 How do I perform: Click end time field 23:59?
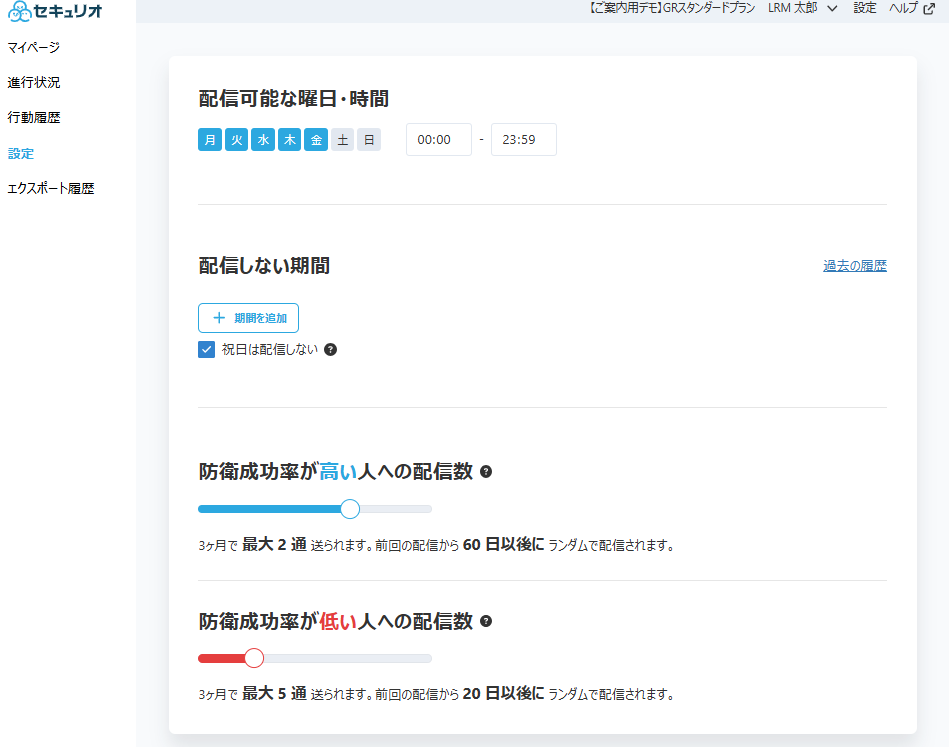524,140
